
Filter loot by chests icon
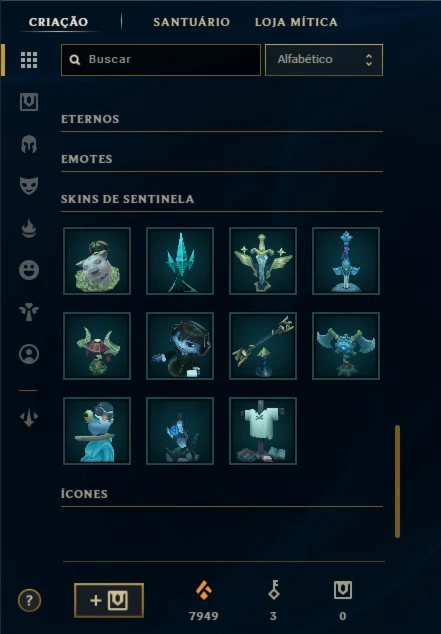click(x=29, y=102)
